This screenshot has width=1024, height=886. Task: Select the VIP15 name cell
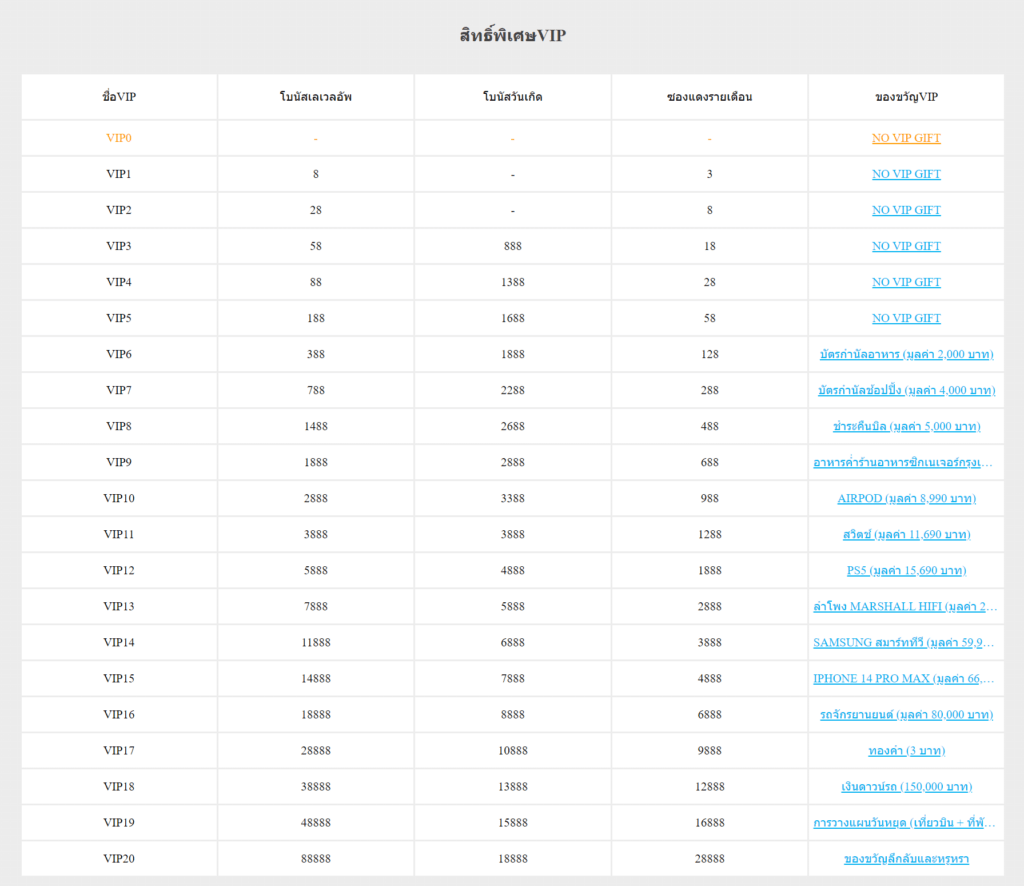(119, 678)
